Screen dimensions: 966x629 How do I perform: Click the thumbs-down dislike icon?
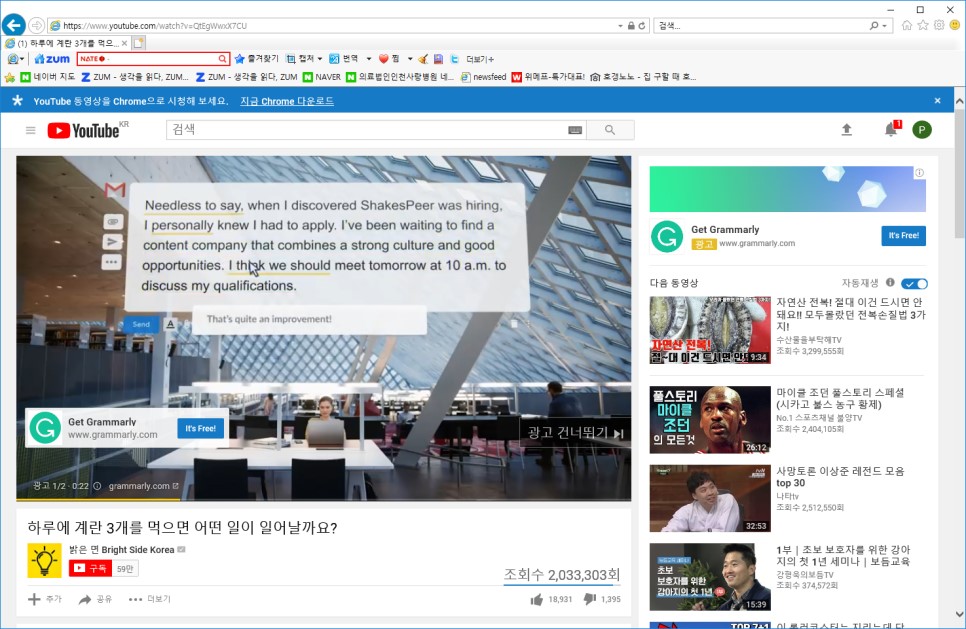[x=590, y=599]
